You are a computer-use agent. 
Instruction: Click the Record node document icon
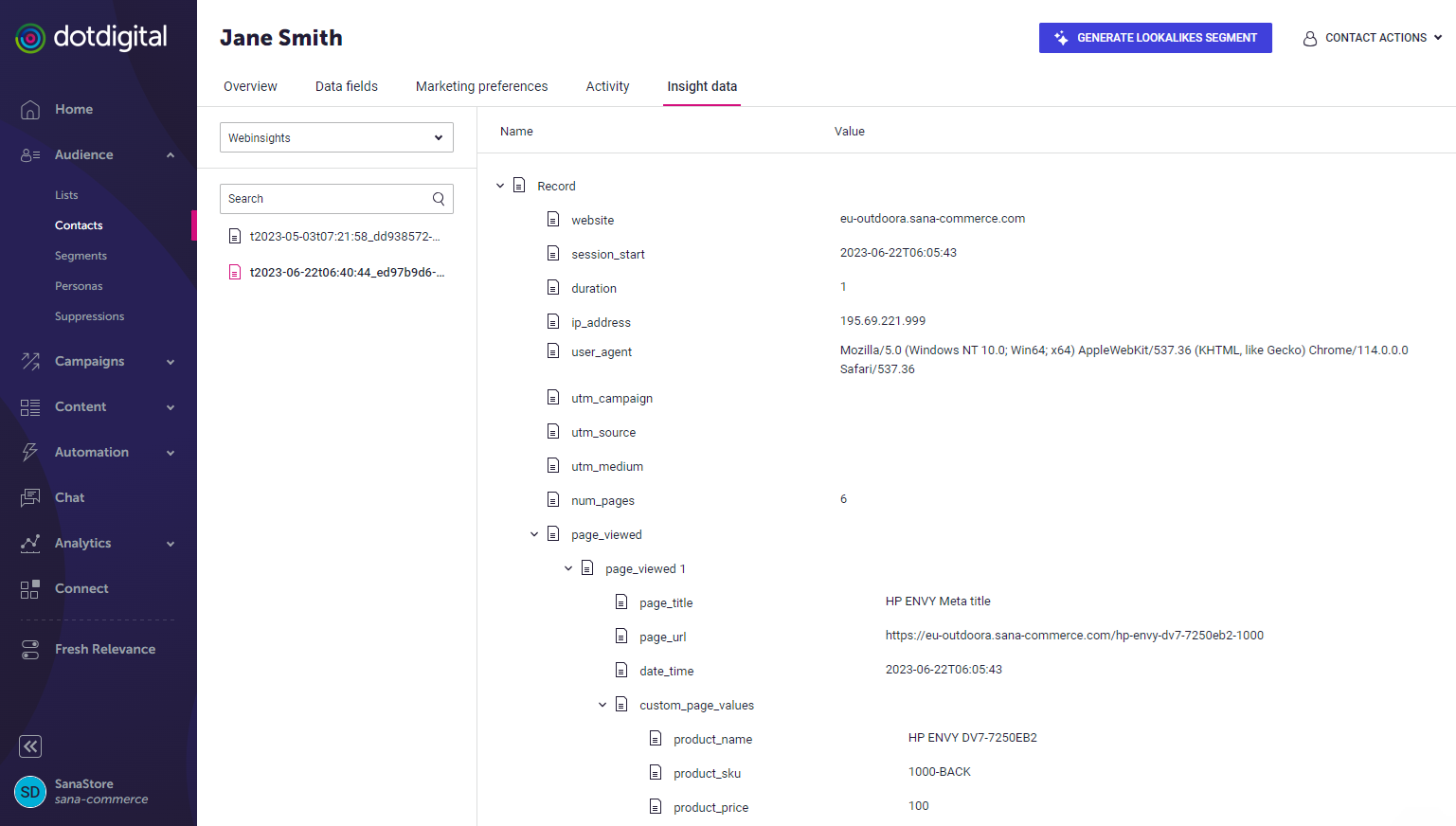point(519,186)
